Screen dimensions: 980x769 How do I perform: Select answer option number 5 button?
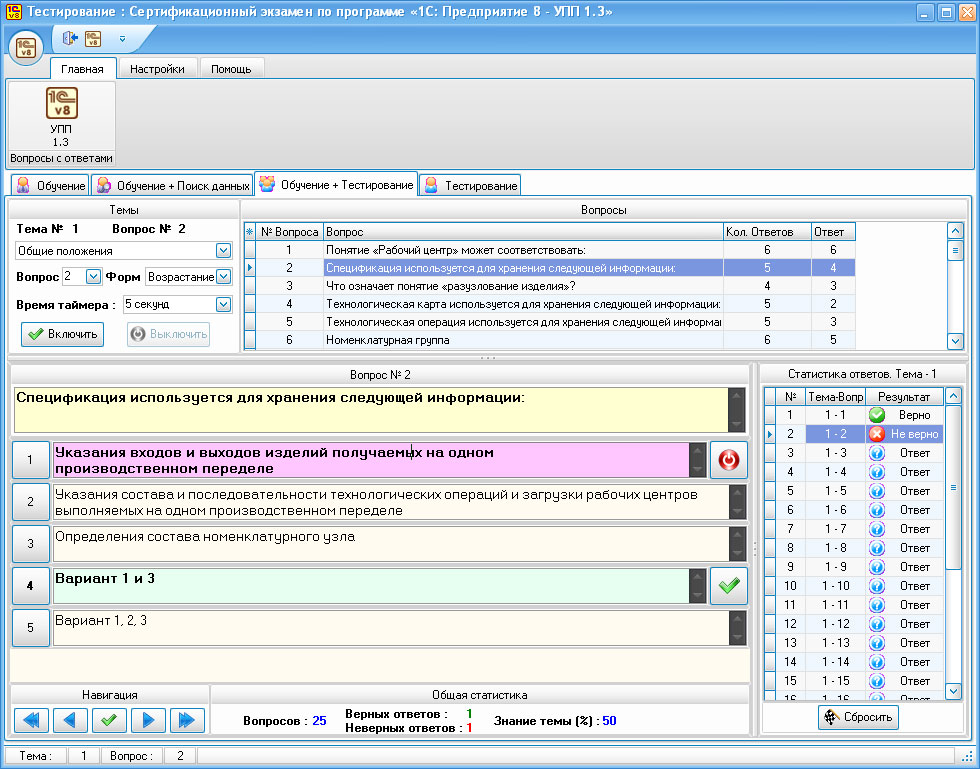pos(30,628)
